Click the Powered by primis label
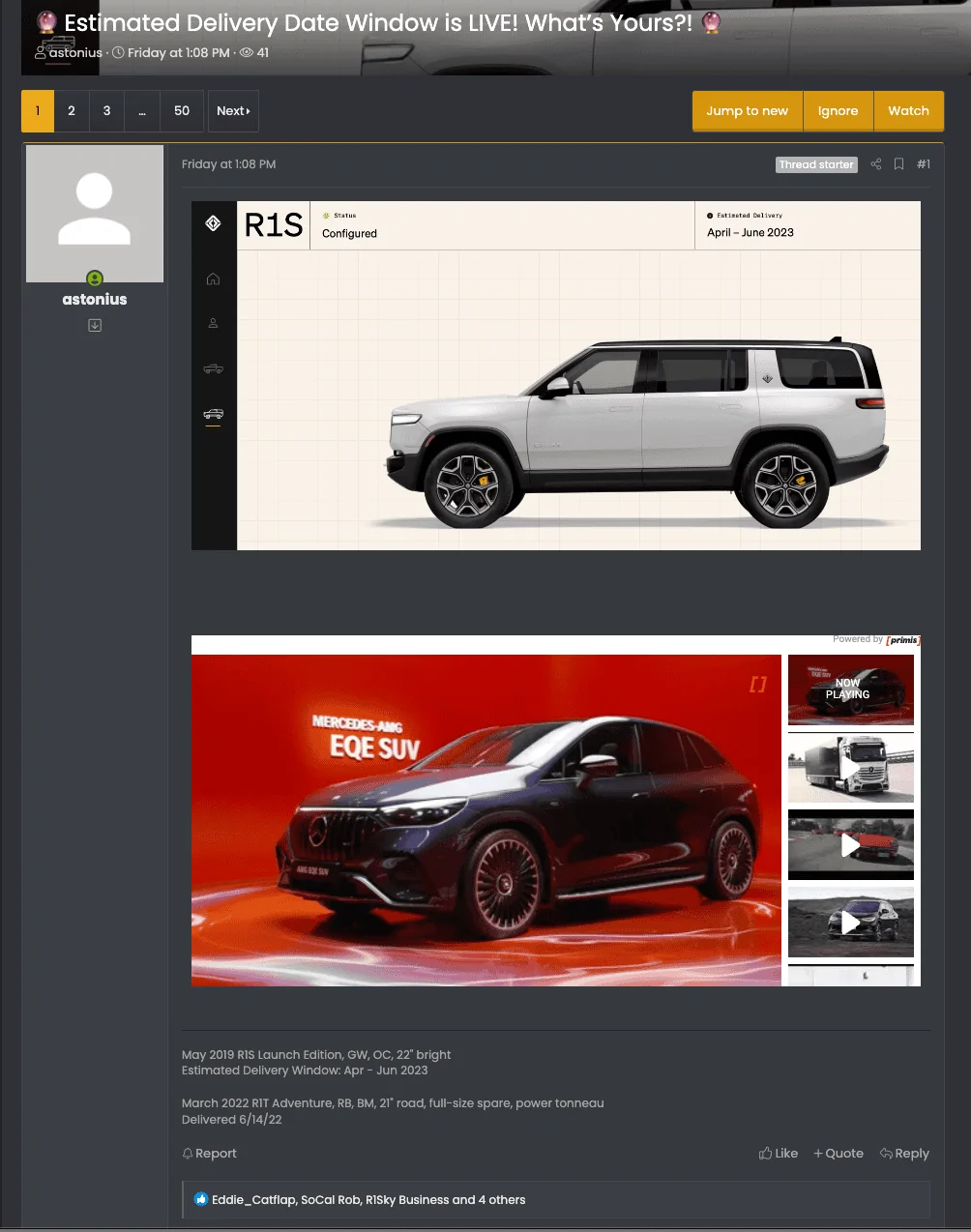 (876, 640)
